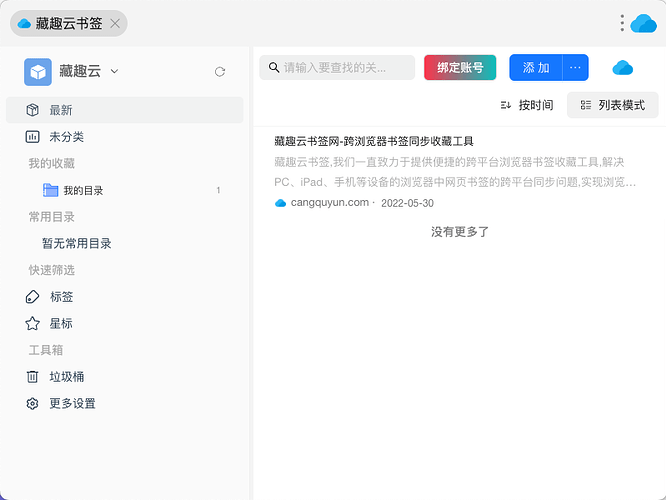Toggle 列表模式 list view mode
This screenshot has height=500, width=666.
click(612, 105)
